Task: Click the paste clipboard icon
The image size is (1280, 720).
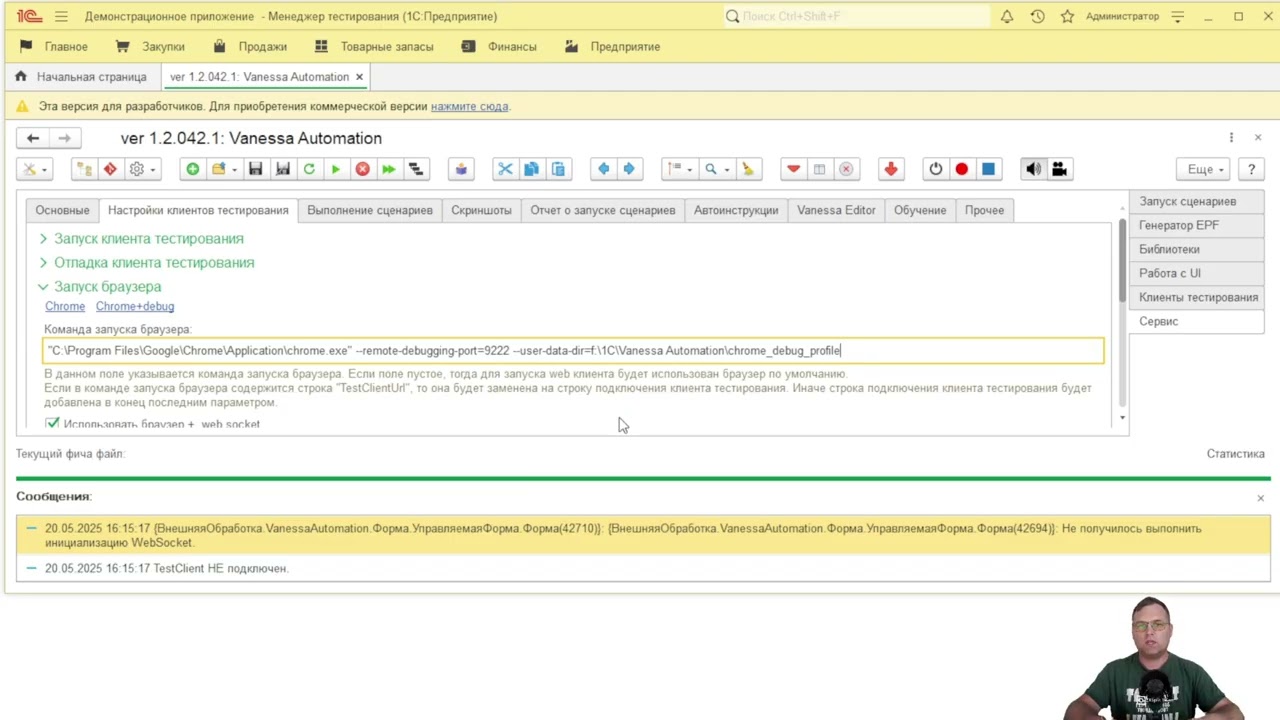Action: 558,169
